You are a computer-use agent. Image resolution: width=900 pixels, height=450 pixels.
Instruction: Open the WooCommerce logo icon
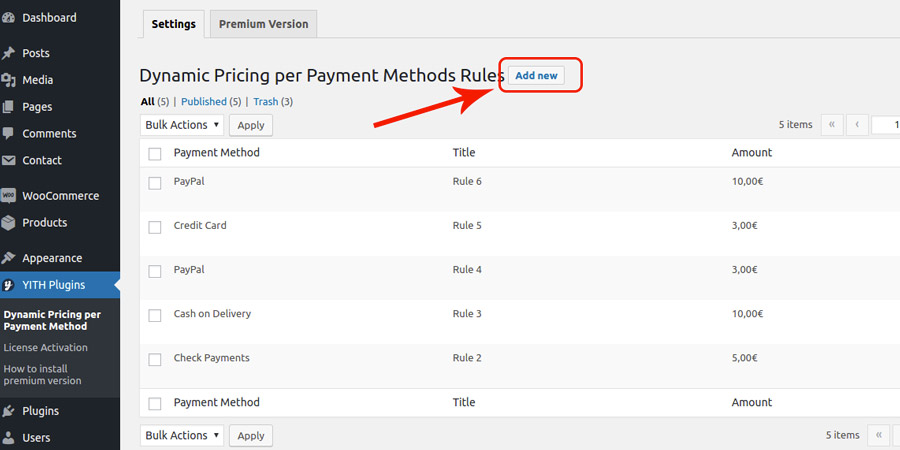click(8, 196)
